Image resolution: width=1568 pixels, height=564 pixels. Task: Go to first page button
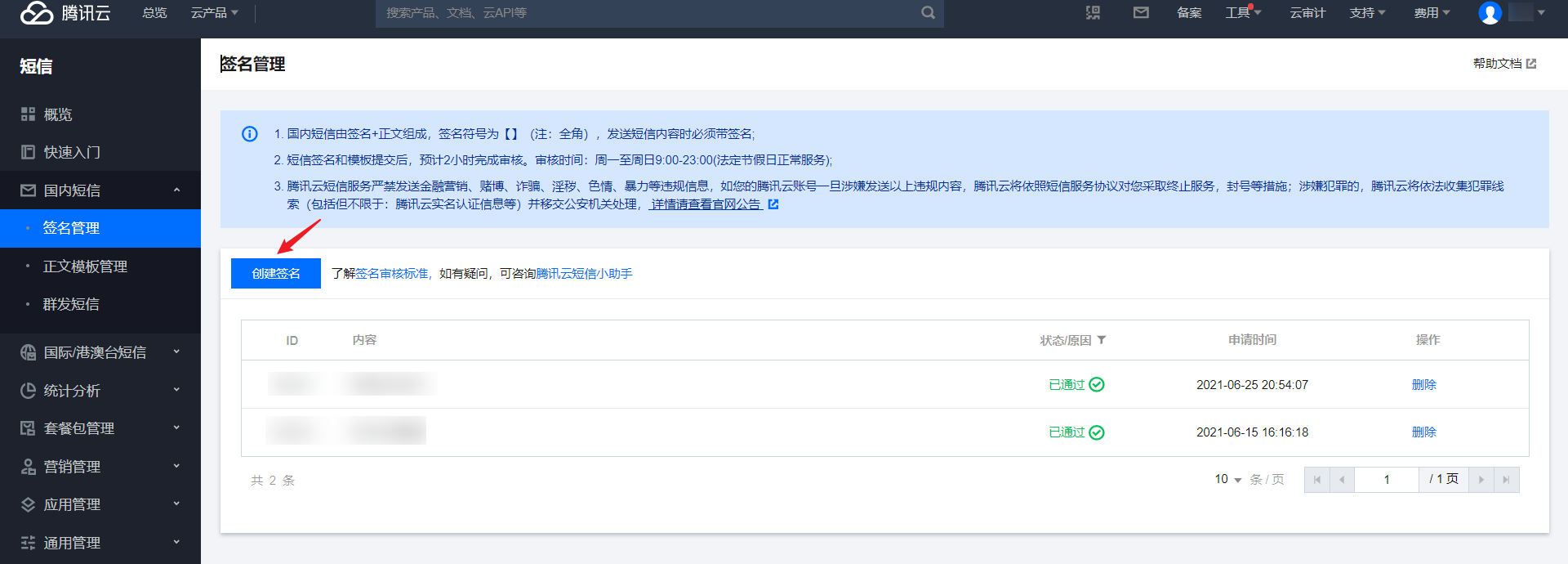click(x=1317, y=480)
